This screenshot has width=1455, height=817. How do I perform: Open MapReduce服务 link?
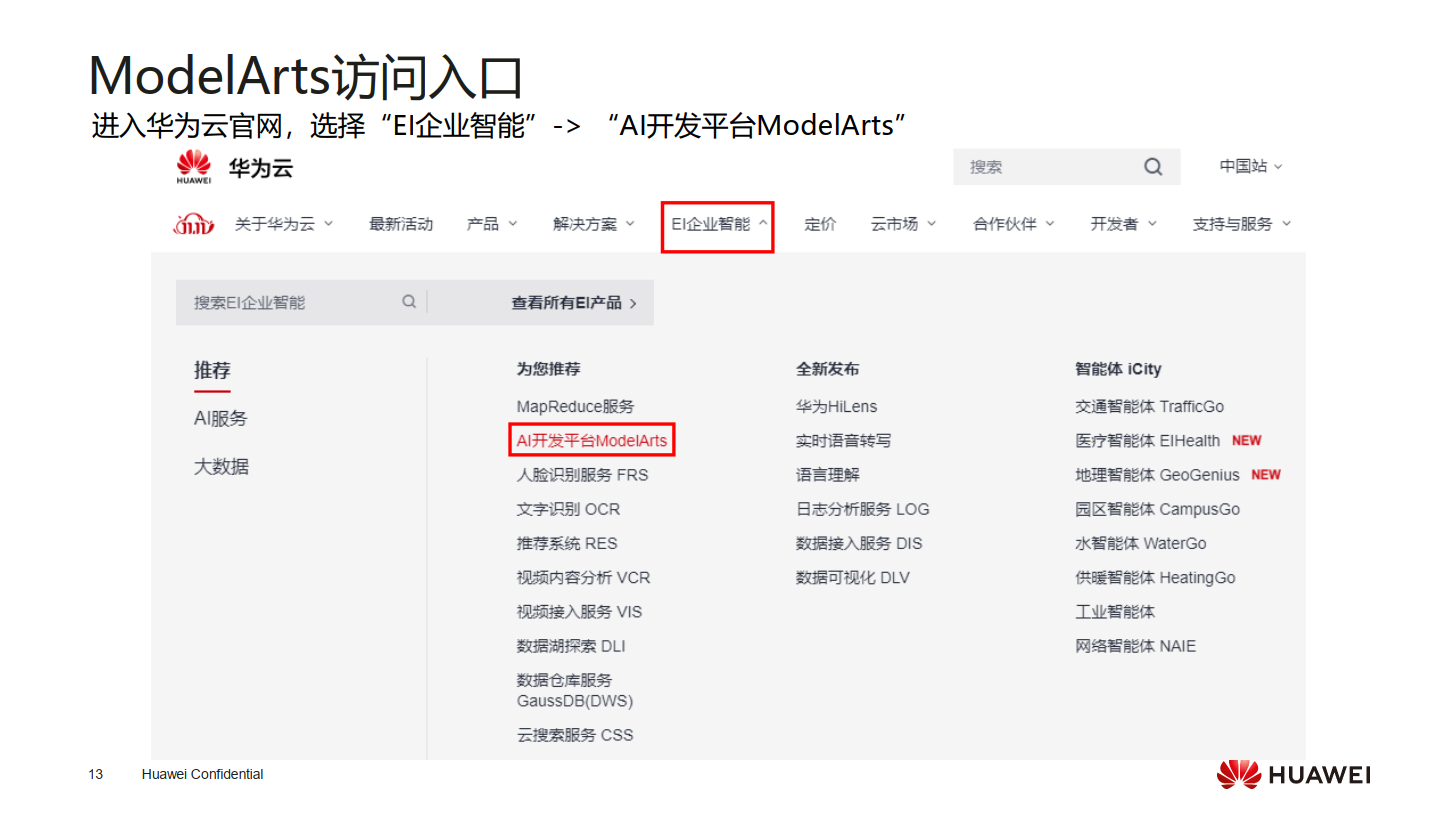(x=575, y=407)
